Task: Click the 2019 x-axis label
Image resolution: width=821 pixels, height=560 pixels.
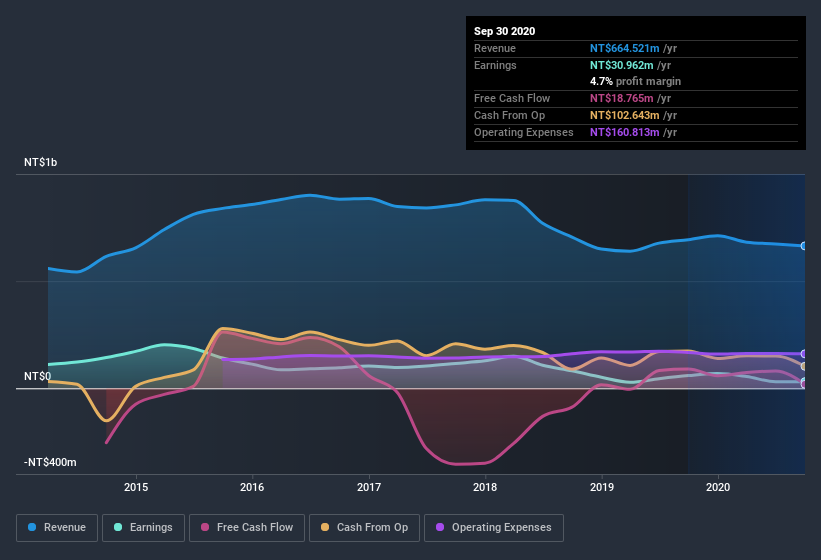Action: [602, 487]
